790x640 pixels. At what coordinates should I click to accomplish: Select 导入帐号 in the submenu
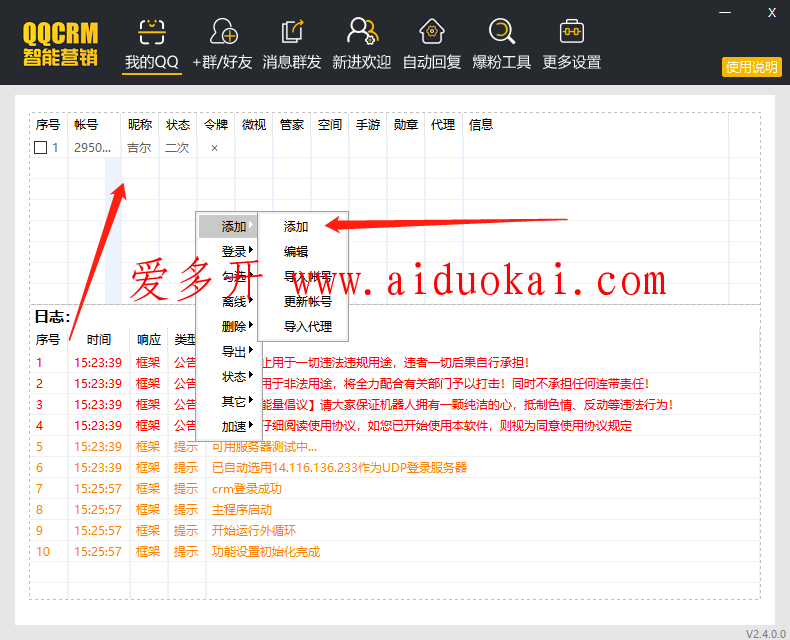pyautogui.click(x=308, y=277)
